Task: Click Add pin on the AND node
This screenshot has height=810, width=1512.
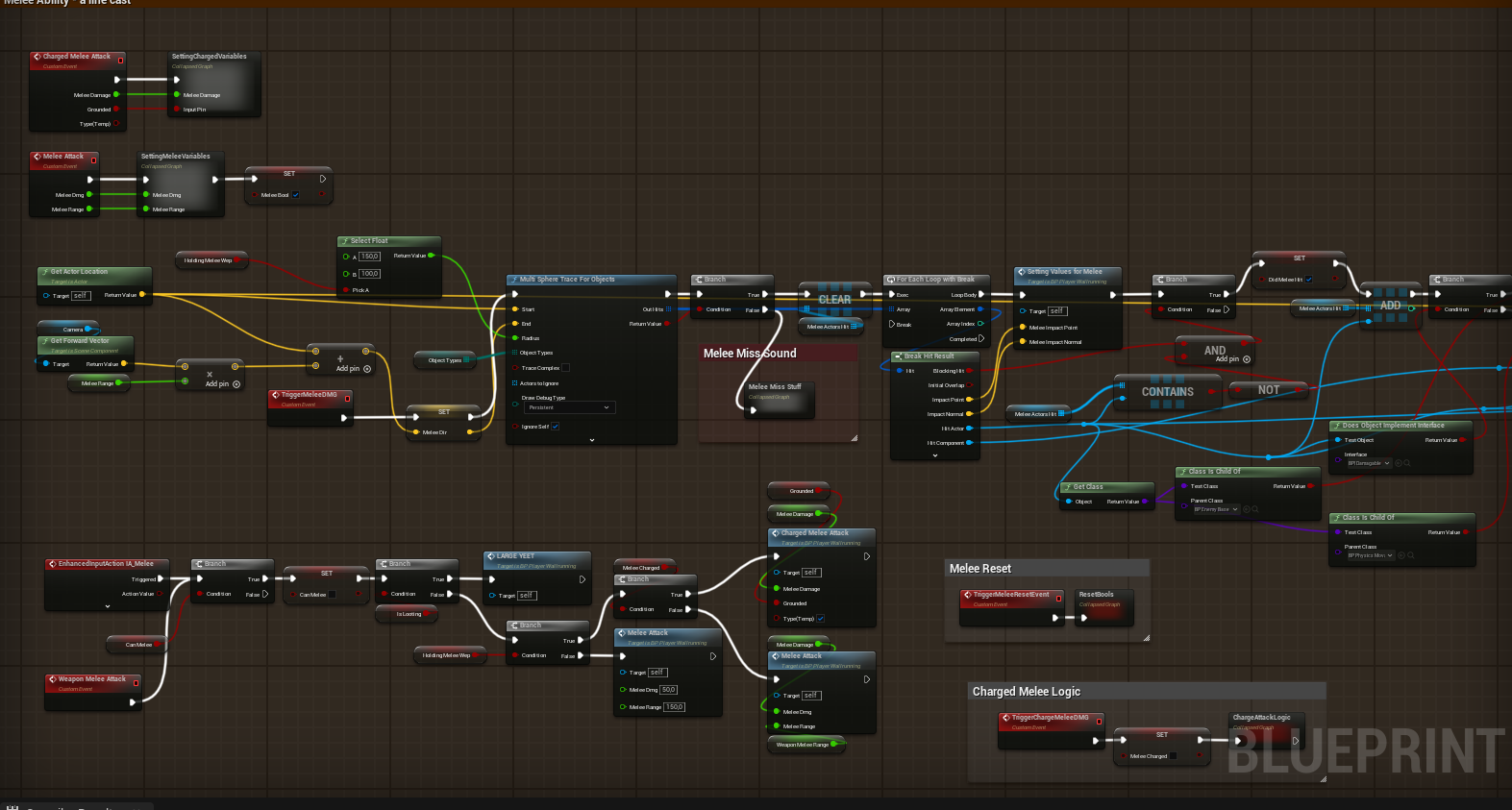Action: [x=1246, y=359]
